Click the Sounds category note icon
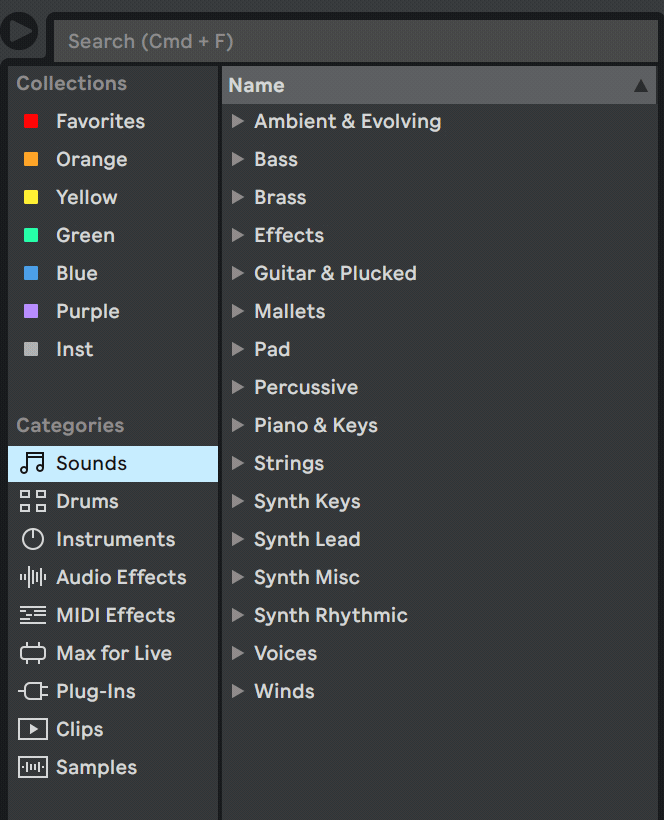The height and width of the screenshot is (820, 664). coord(32,463)
